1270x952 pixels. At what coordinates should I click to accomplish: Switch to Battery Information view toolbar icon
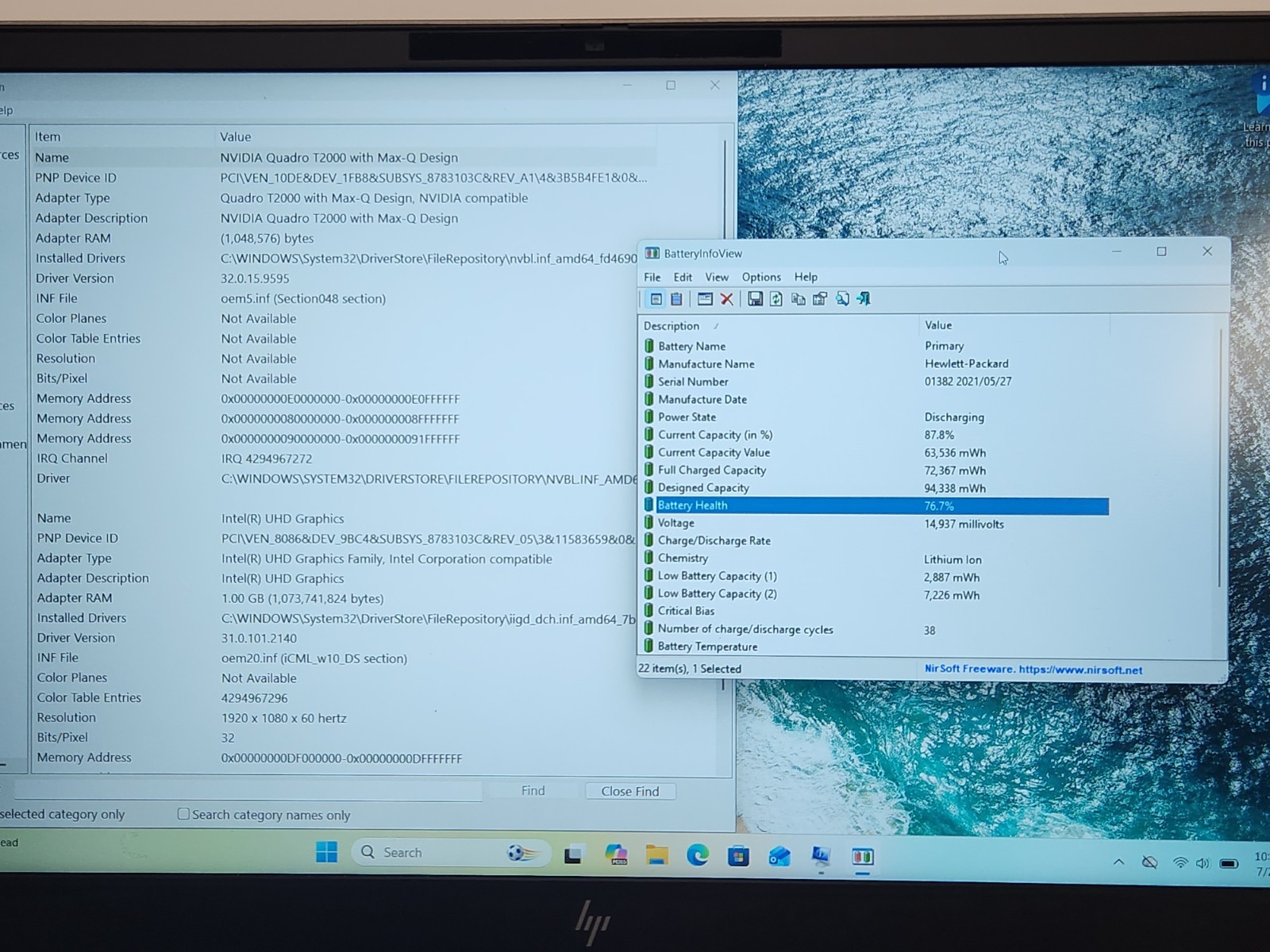pyautogui.click(x=656, y=299)
